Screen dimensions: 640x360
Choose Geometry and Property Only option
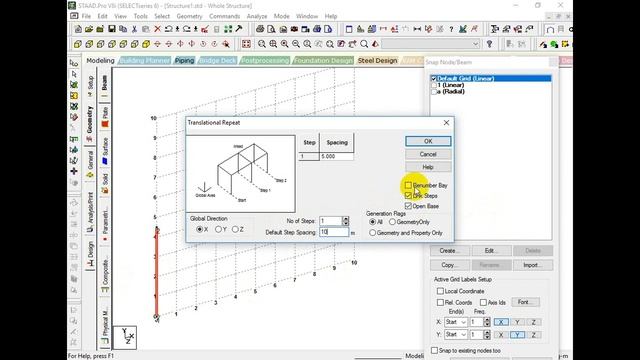click(372, 233)
